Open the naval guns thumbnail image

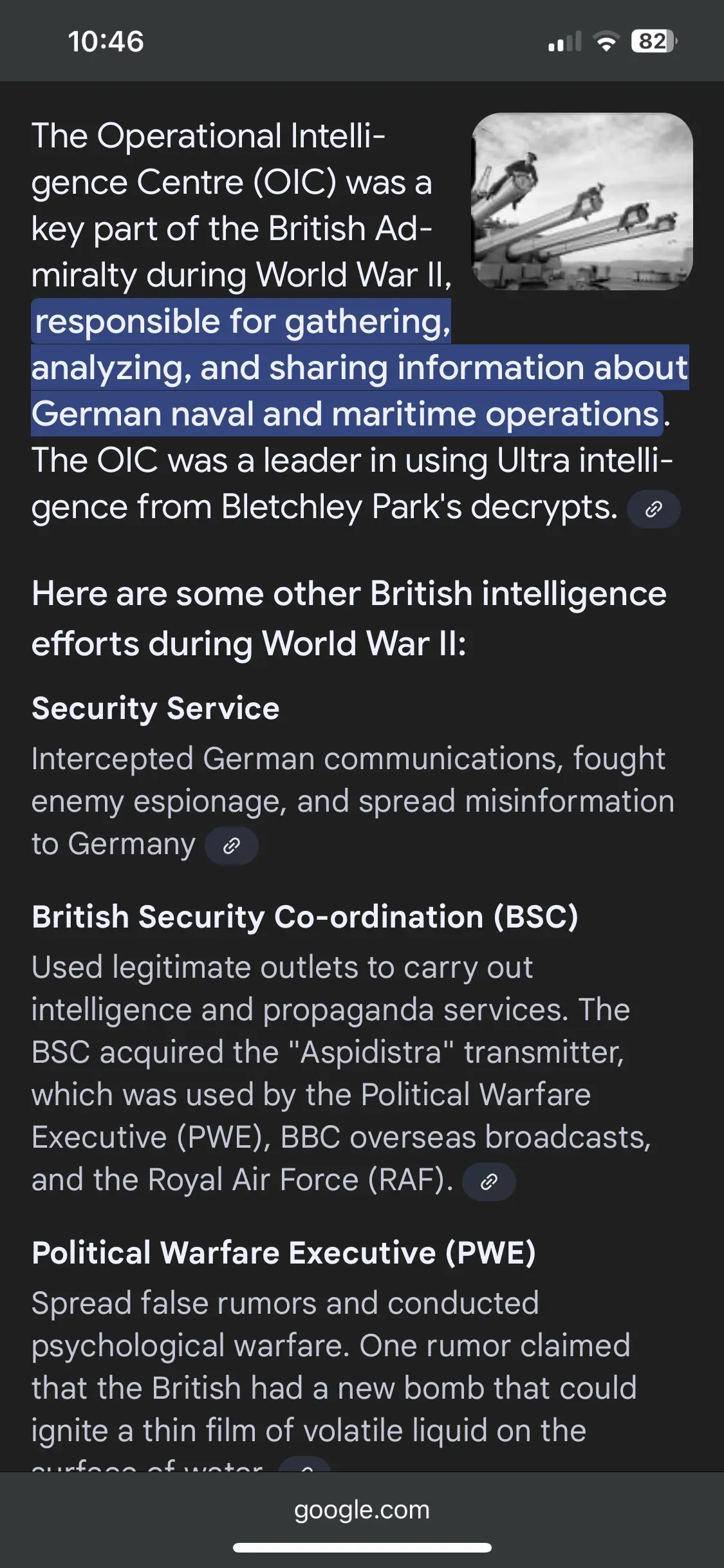tap(582, 201)
